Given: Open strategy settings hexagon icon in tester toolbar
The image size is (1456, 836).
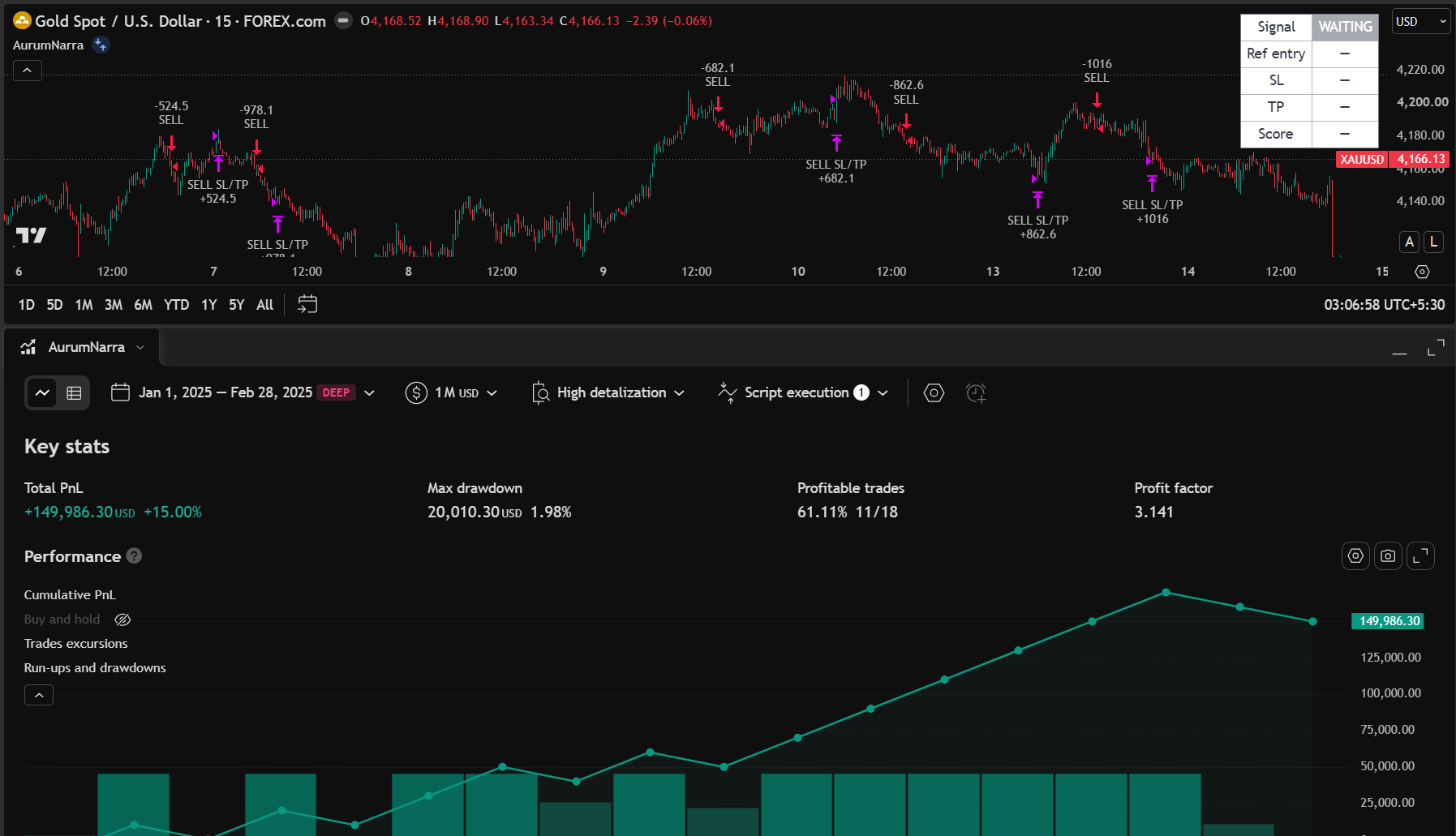Looking at the screenshot, I should [x=934, y=392].
